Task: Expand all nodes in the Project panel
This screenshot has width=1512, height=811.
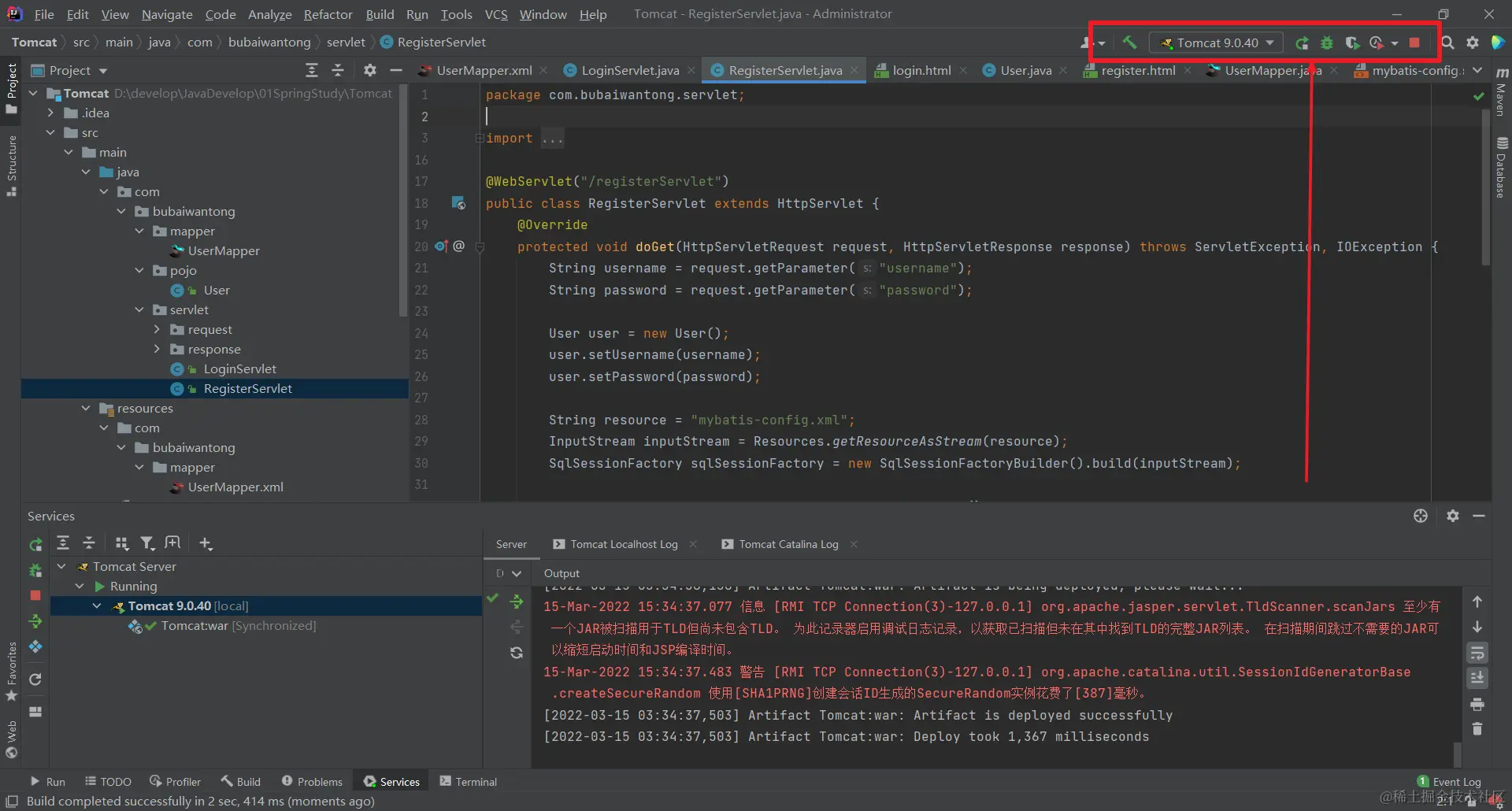Action: [312, 70]
